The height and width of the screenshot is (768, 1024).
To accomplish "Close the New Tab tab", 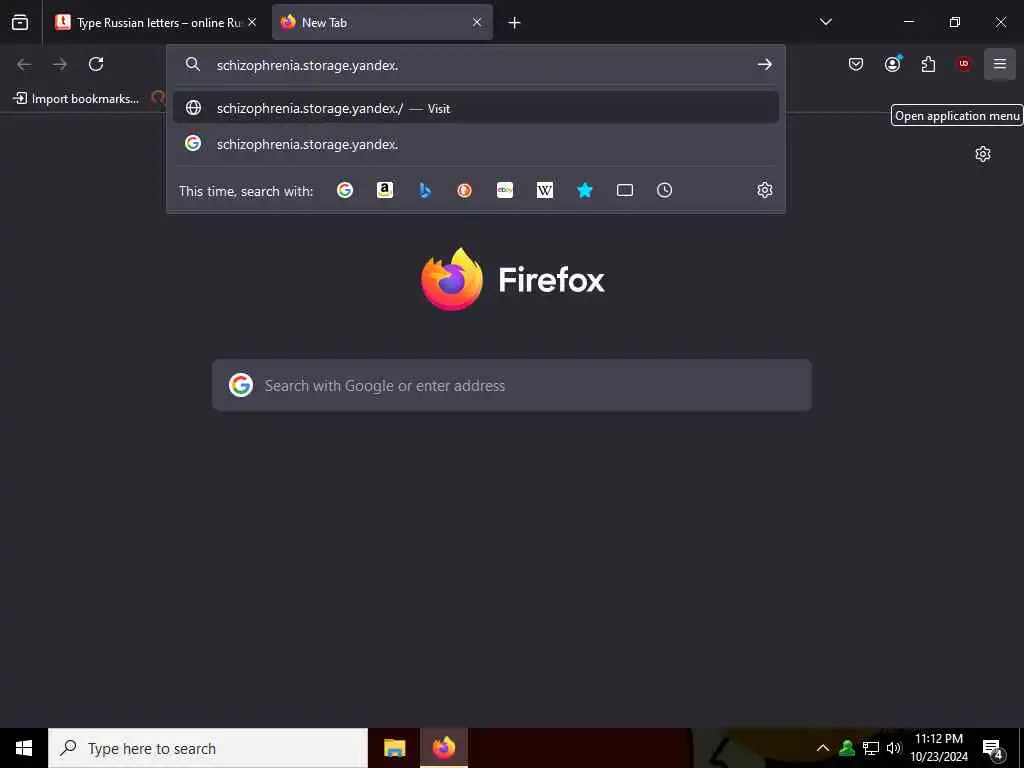I will click(477, 22).
